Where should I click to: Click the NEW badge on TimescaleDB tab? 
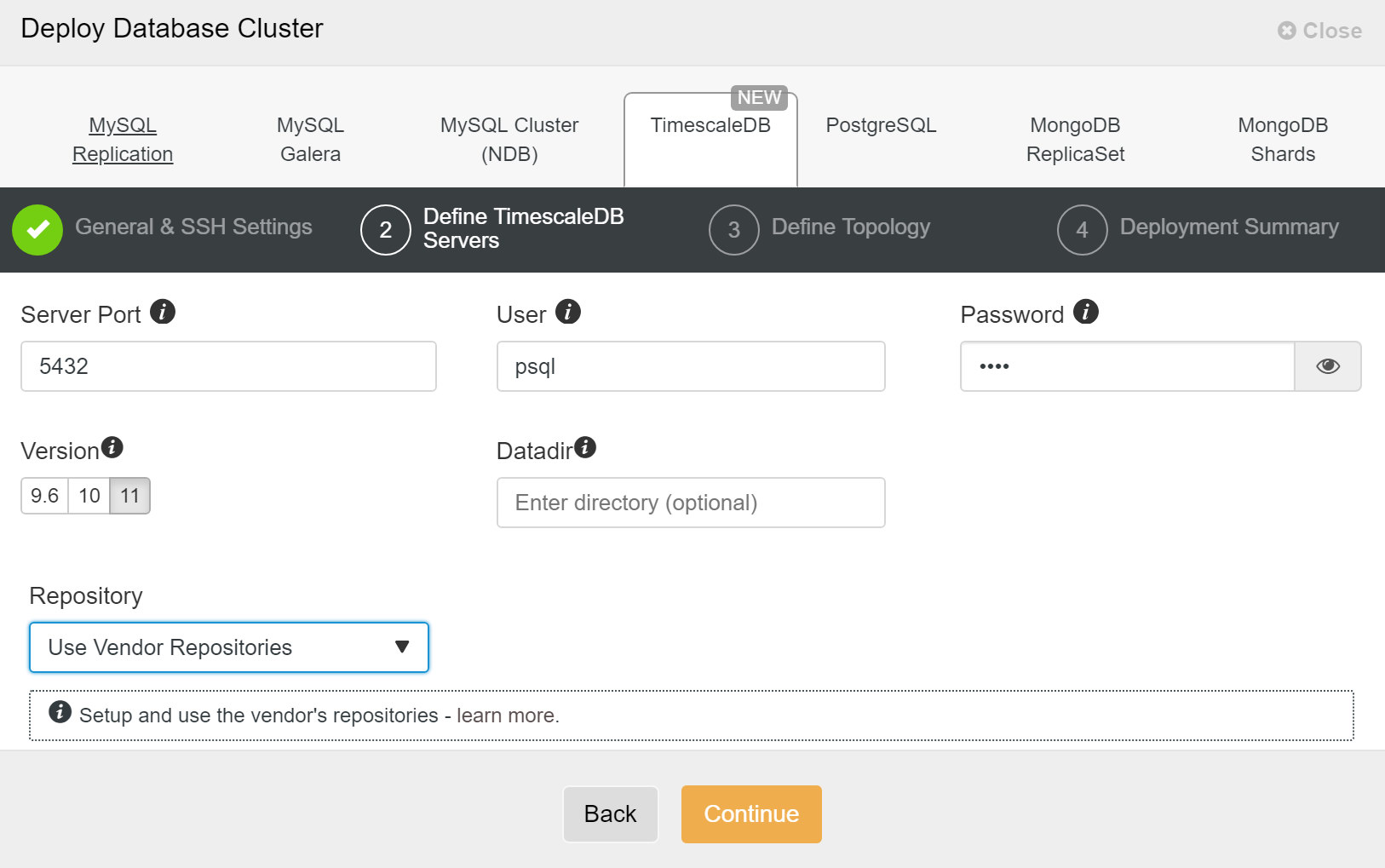pos(759,97)
